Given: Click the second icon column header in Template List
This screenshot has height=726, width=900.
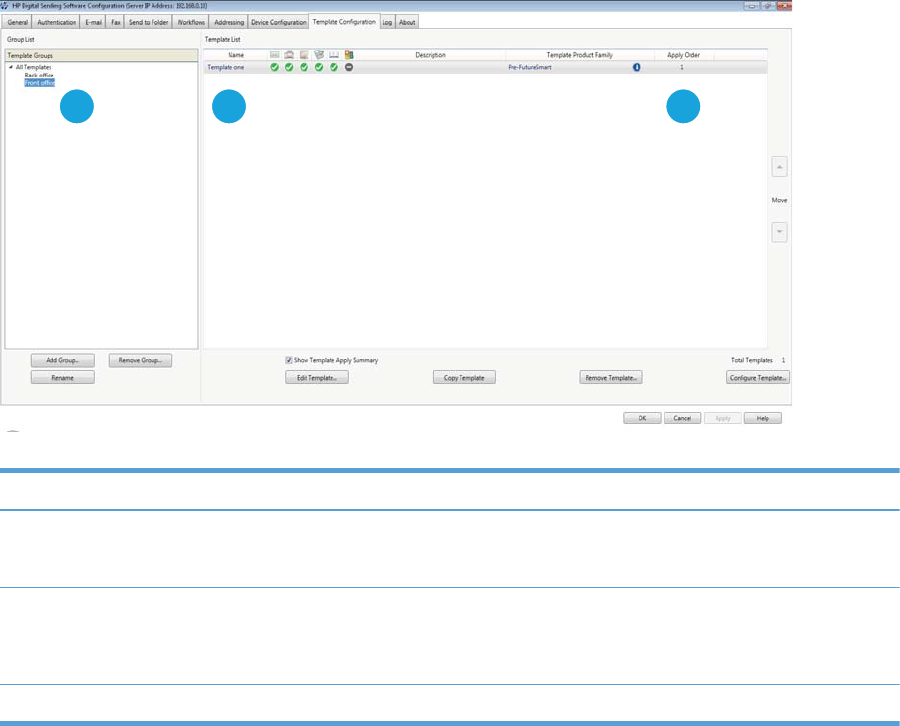Looking at the screenshot, I should (x=289, y=55).
